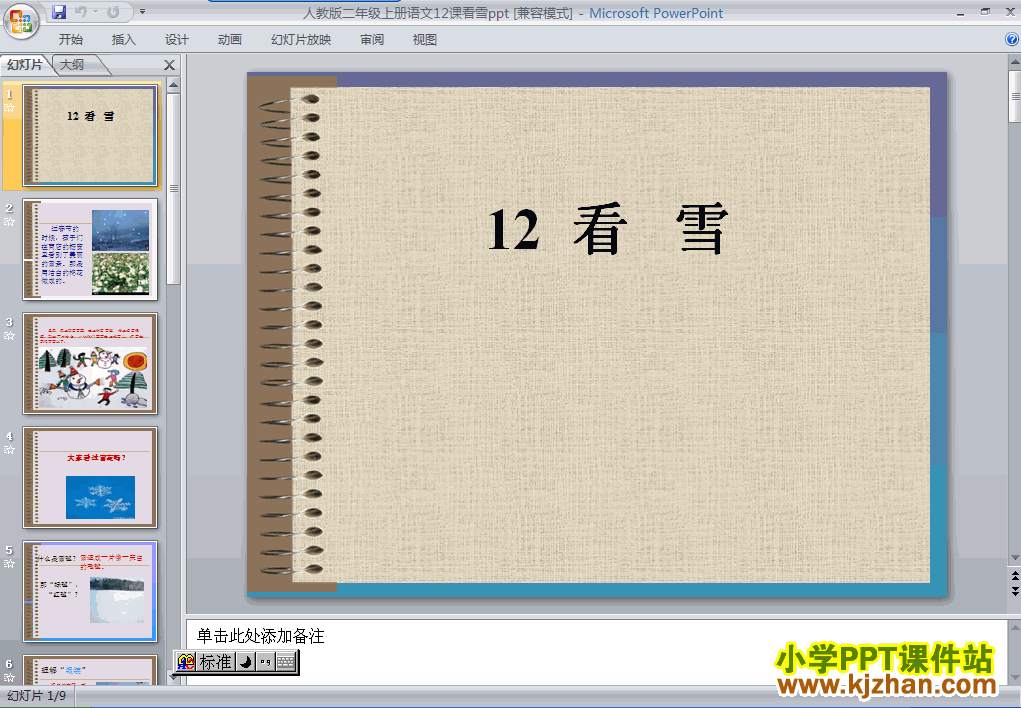Click the notes pane scroll-up arrow
Image resolution: width=1021 pixels, height=708 pixels.
click(1014, 628)
